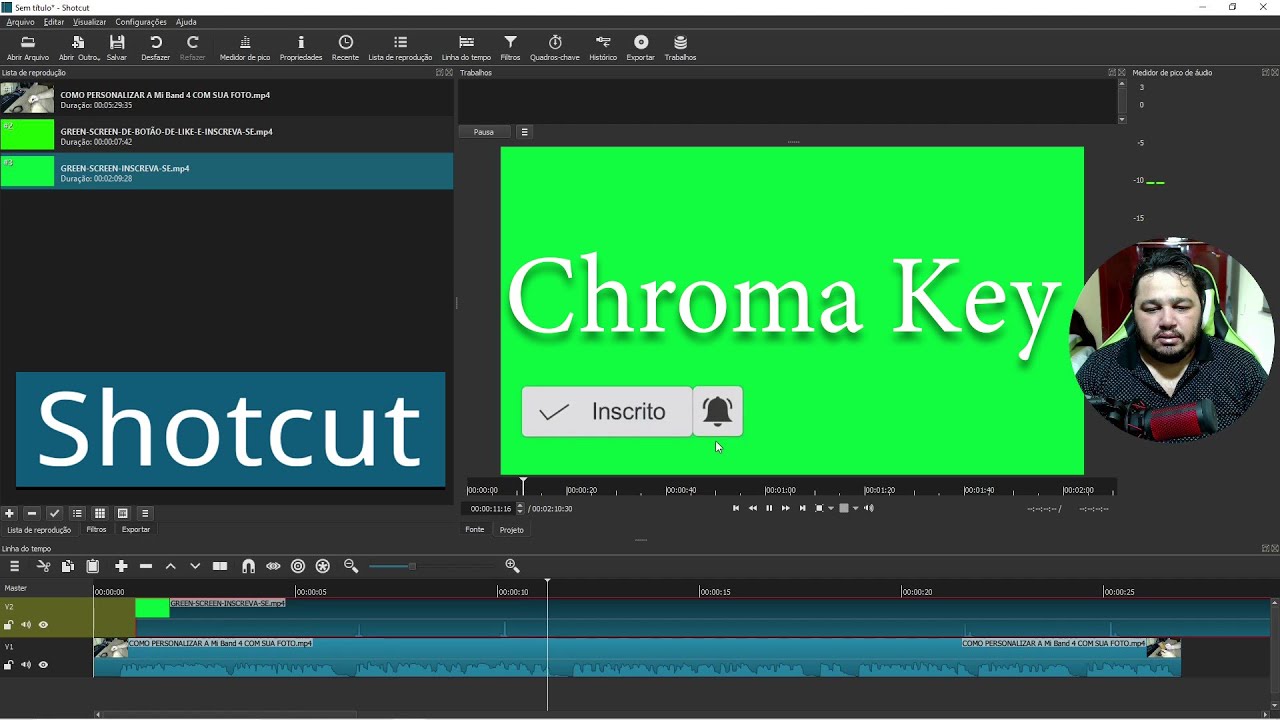Click the player volume speaker icon

[x=869, y=508]
